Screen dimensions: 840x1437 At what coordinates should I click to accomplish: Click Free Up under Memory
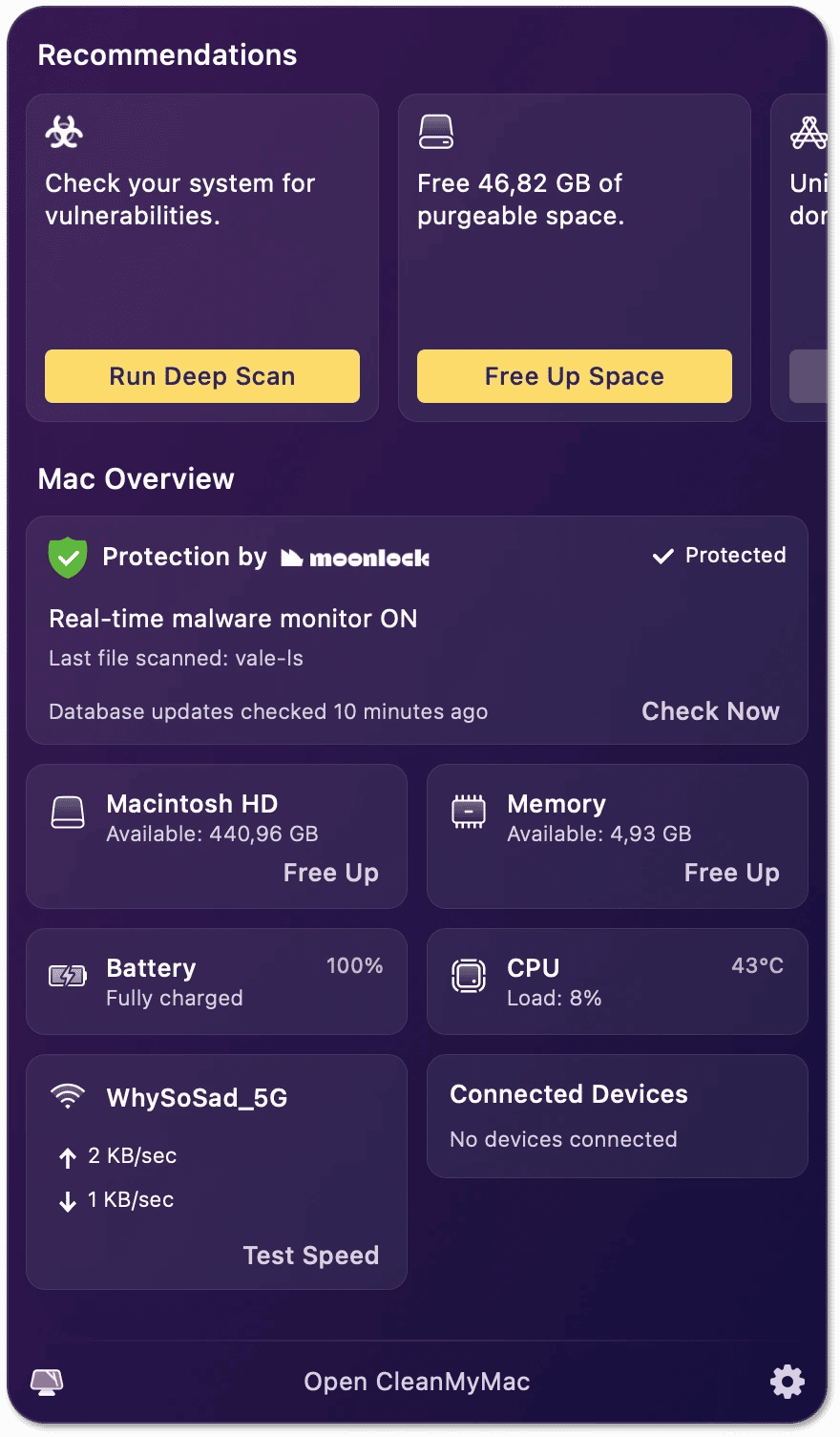[731, 873]
